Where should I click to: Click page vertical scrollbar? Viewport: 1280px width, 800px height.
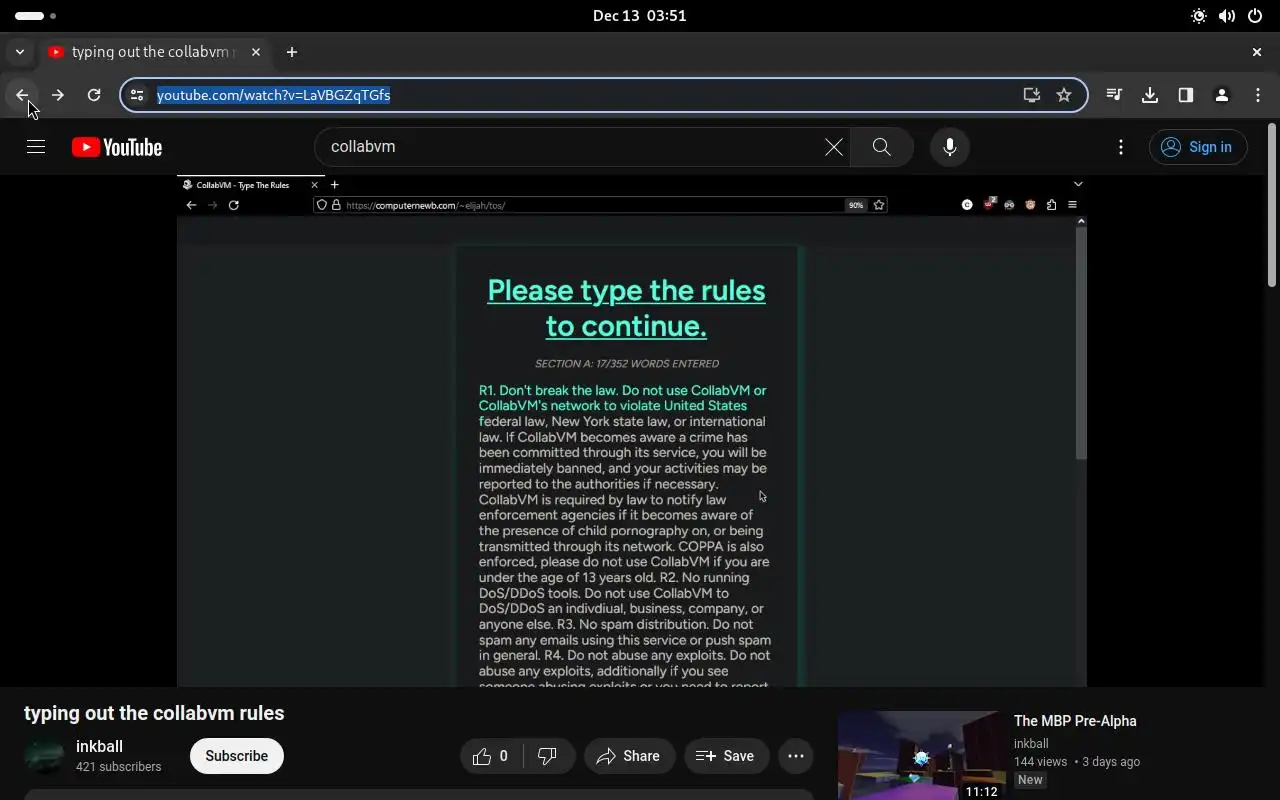click(1272, 203)
